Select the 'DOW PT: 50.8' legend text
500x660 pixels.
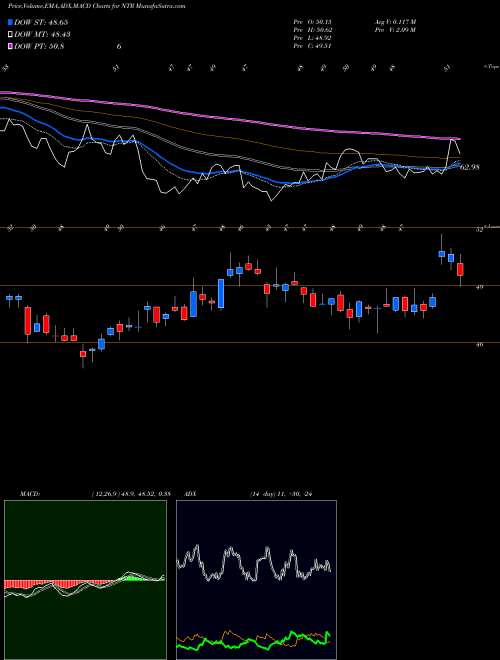pyautogui.click(x=39, y=46)
